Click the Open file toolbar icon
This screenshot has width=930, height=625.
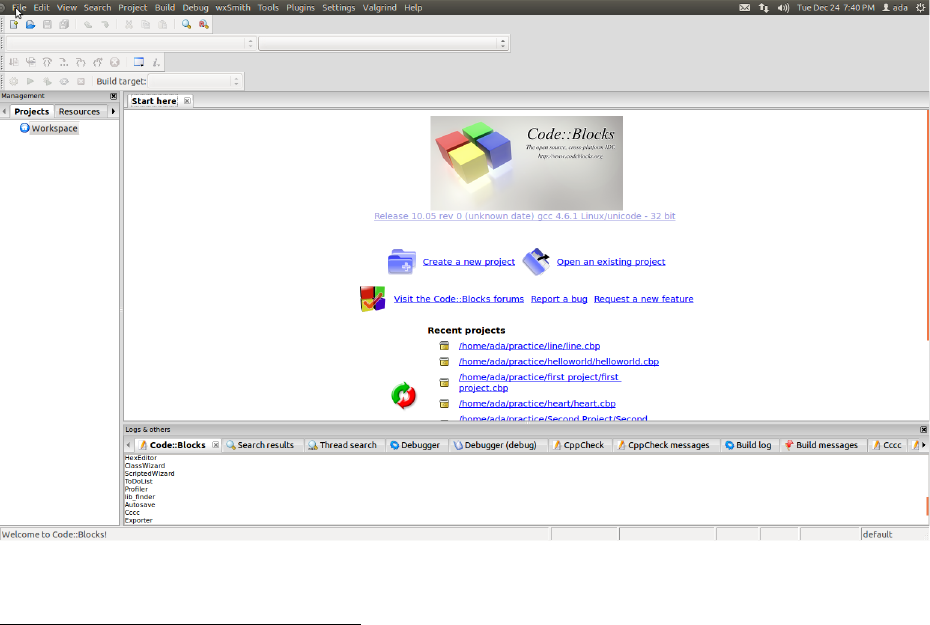[x=30, y=24]
